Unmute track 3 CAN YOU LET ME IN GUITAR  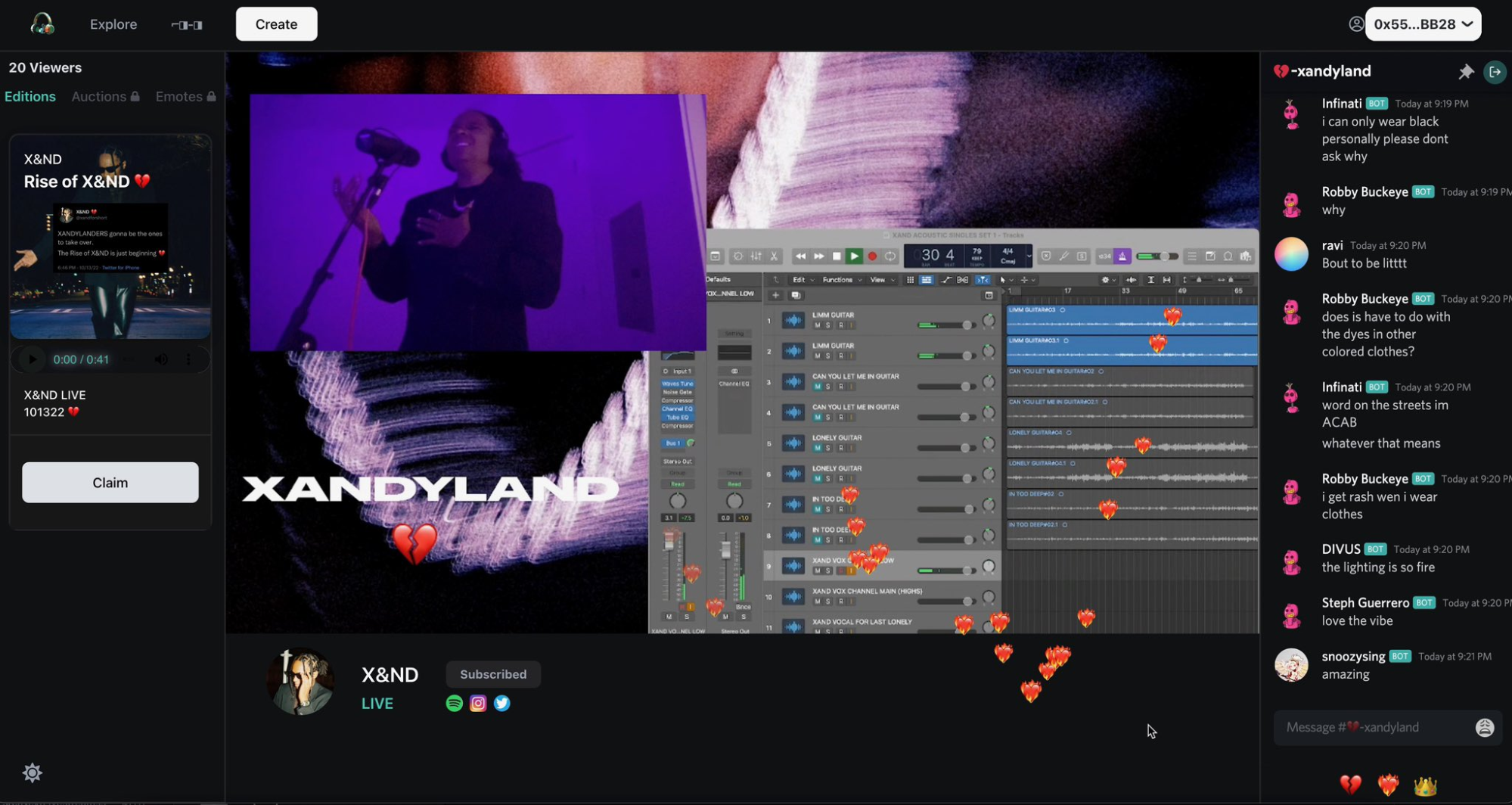pos(817,387)
